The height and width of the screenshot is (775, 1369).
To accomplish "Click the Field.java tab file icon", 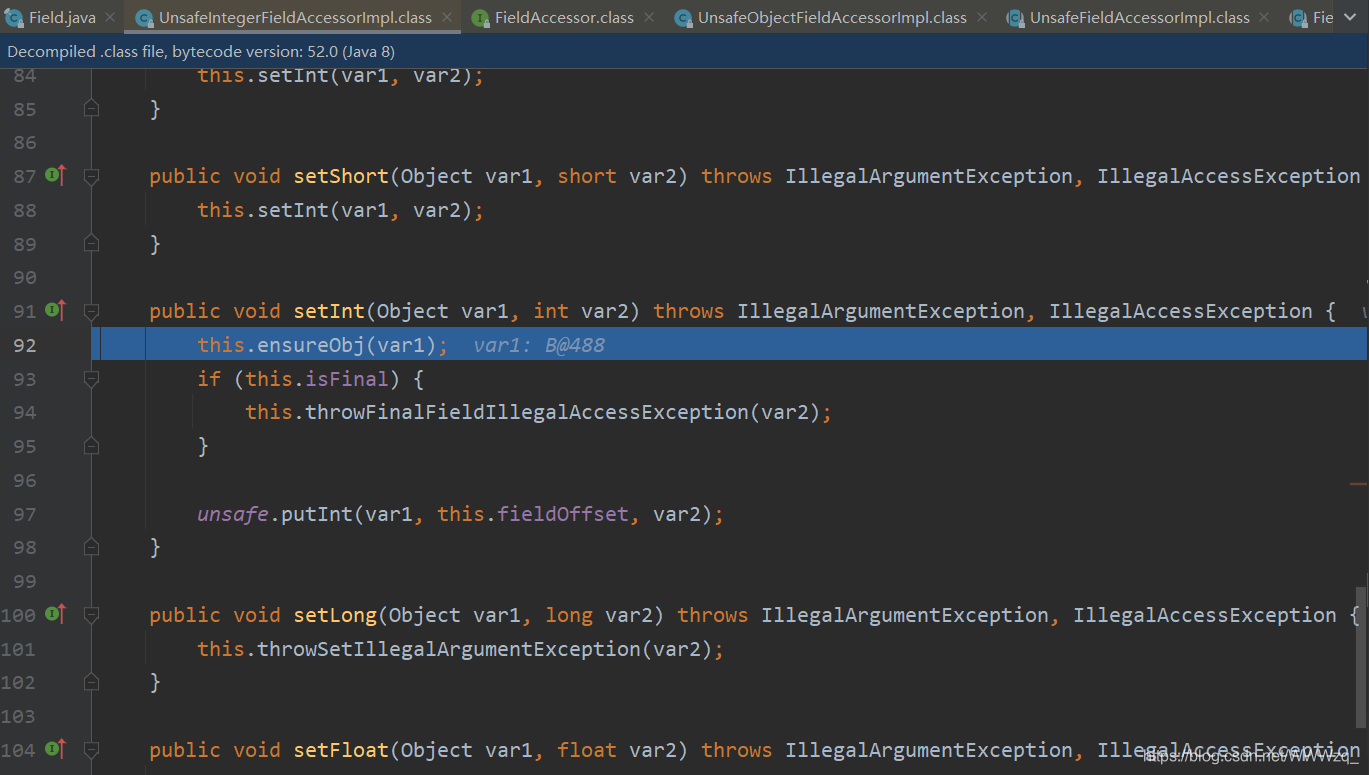I will (14, 17).
